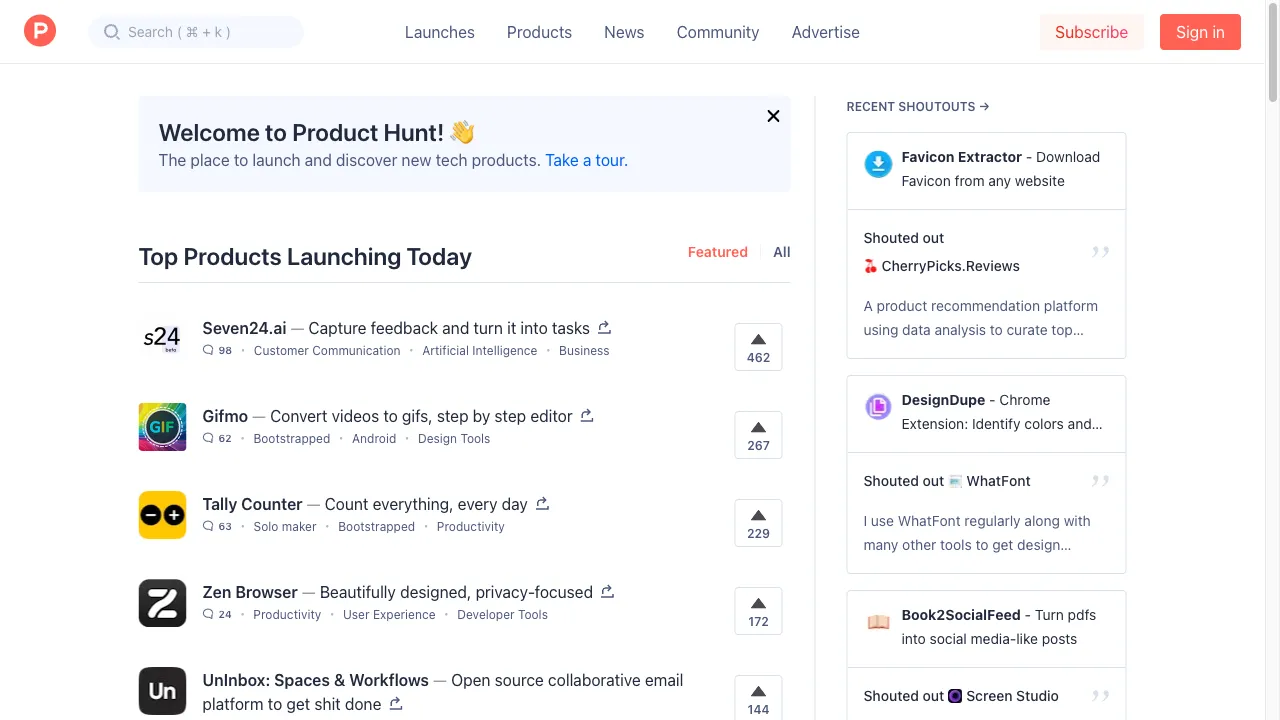1280x720 pixels.
Task: Open the Design Tools topic tag
Action: [454, 439]
